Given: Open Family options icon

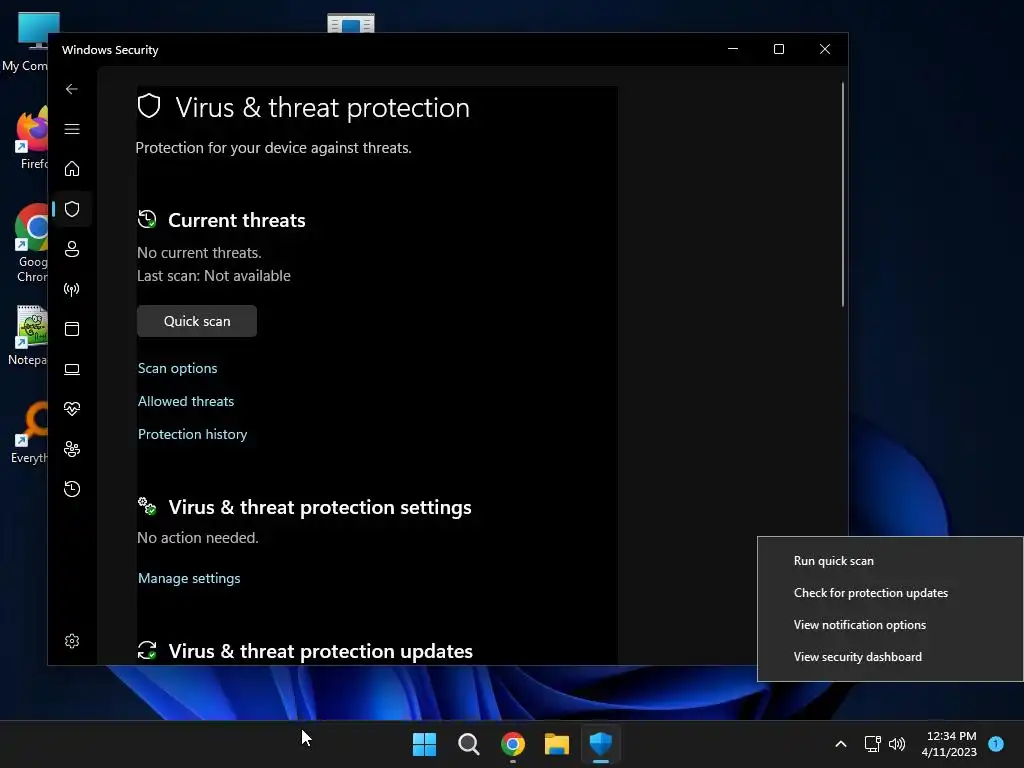Looking at the screenshot, I should (x=72, y=449).
